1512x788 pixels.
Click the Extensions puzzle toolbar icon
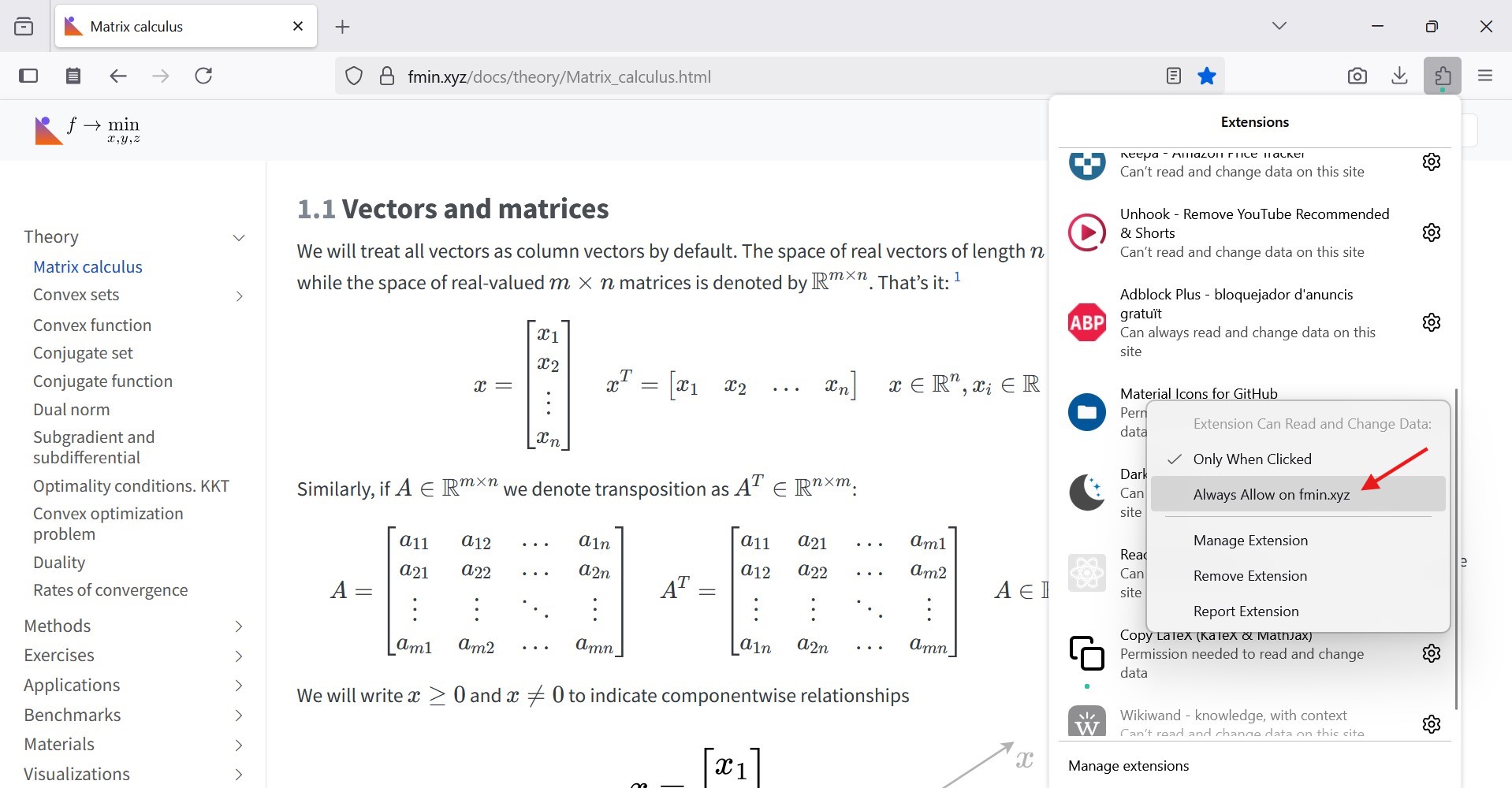1442,76
